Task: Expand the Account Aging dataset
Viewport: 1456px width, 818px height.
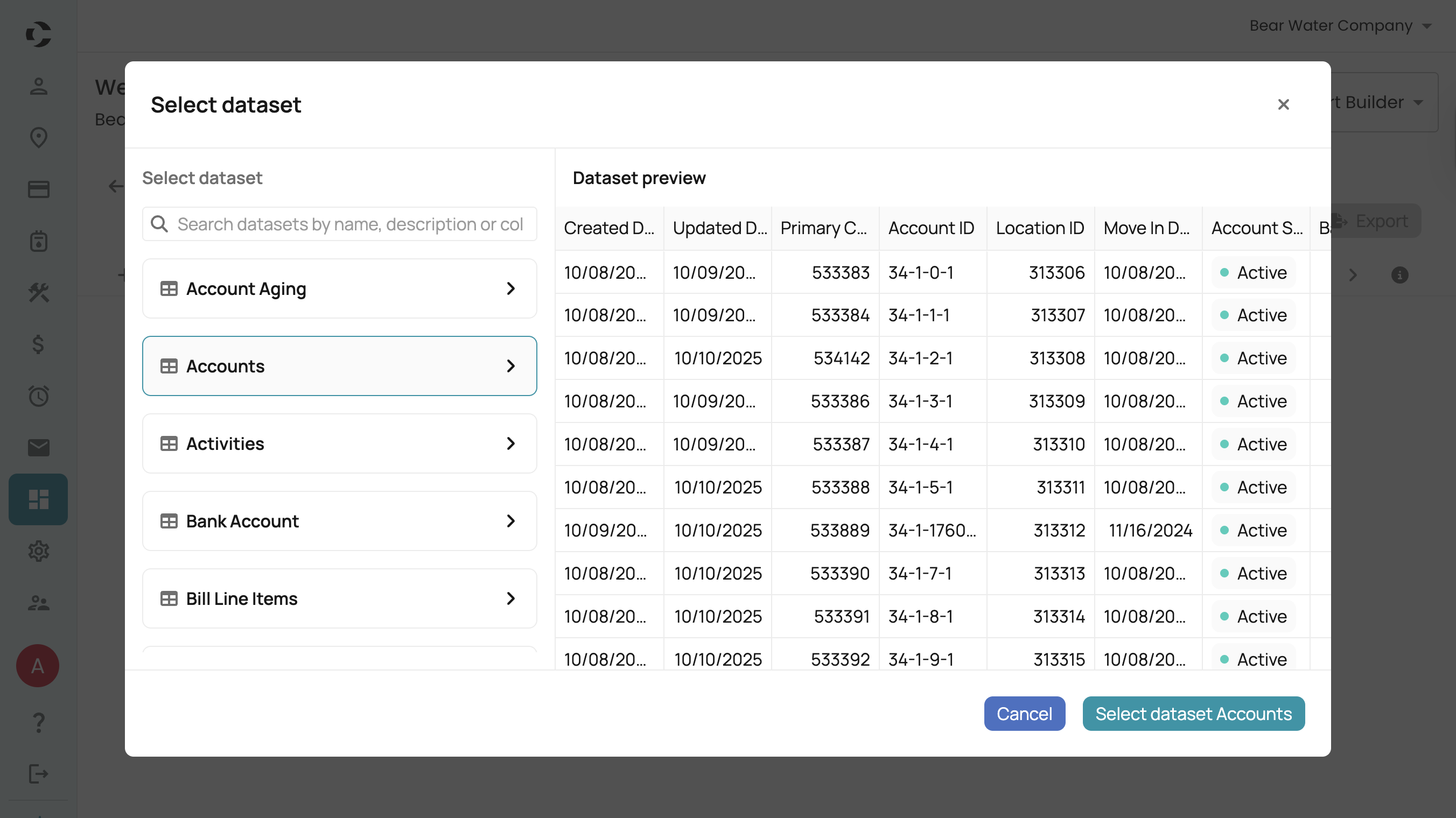Action: [510, 288]
